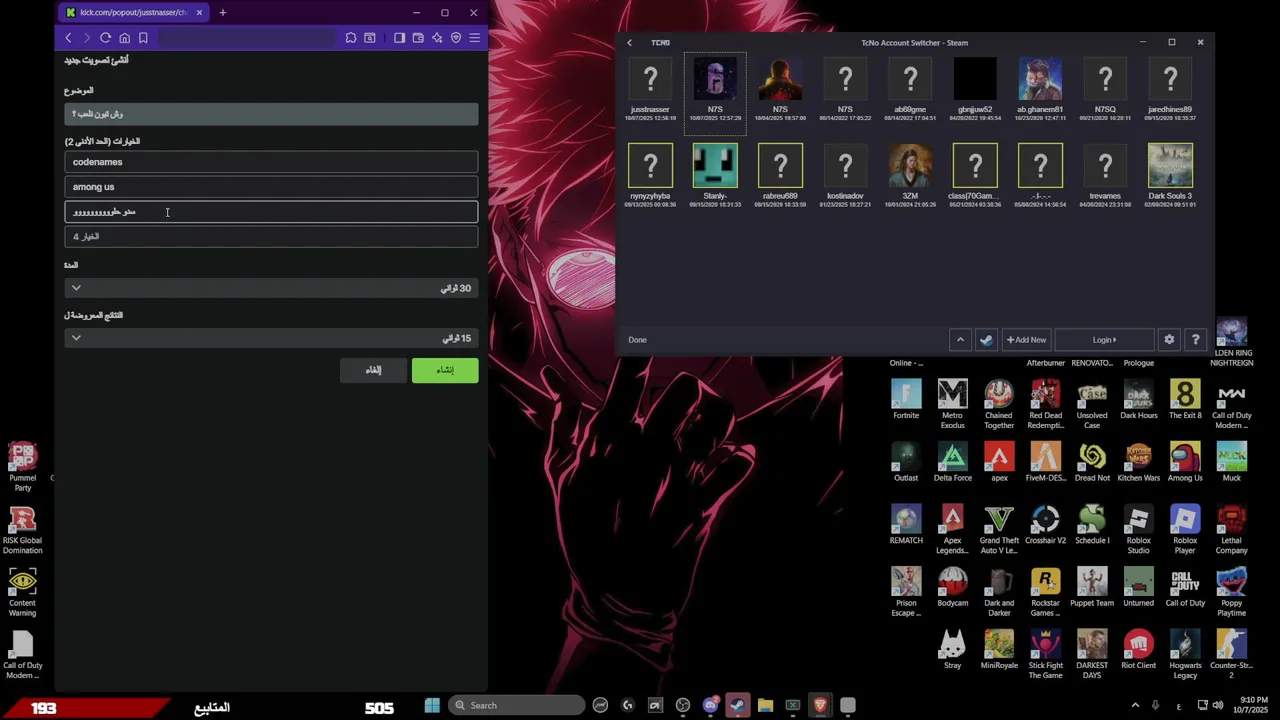Bookmark the current Kick page

pyautogui.click(x=143, y=38)
